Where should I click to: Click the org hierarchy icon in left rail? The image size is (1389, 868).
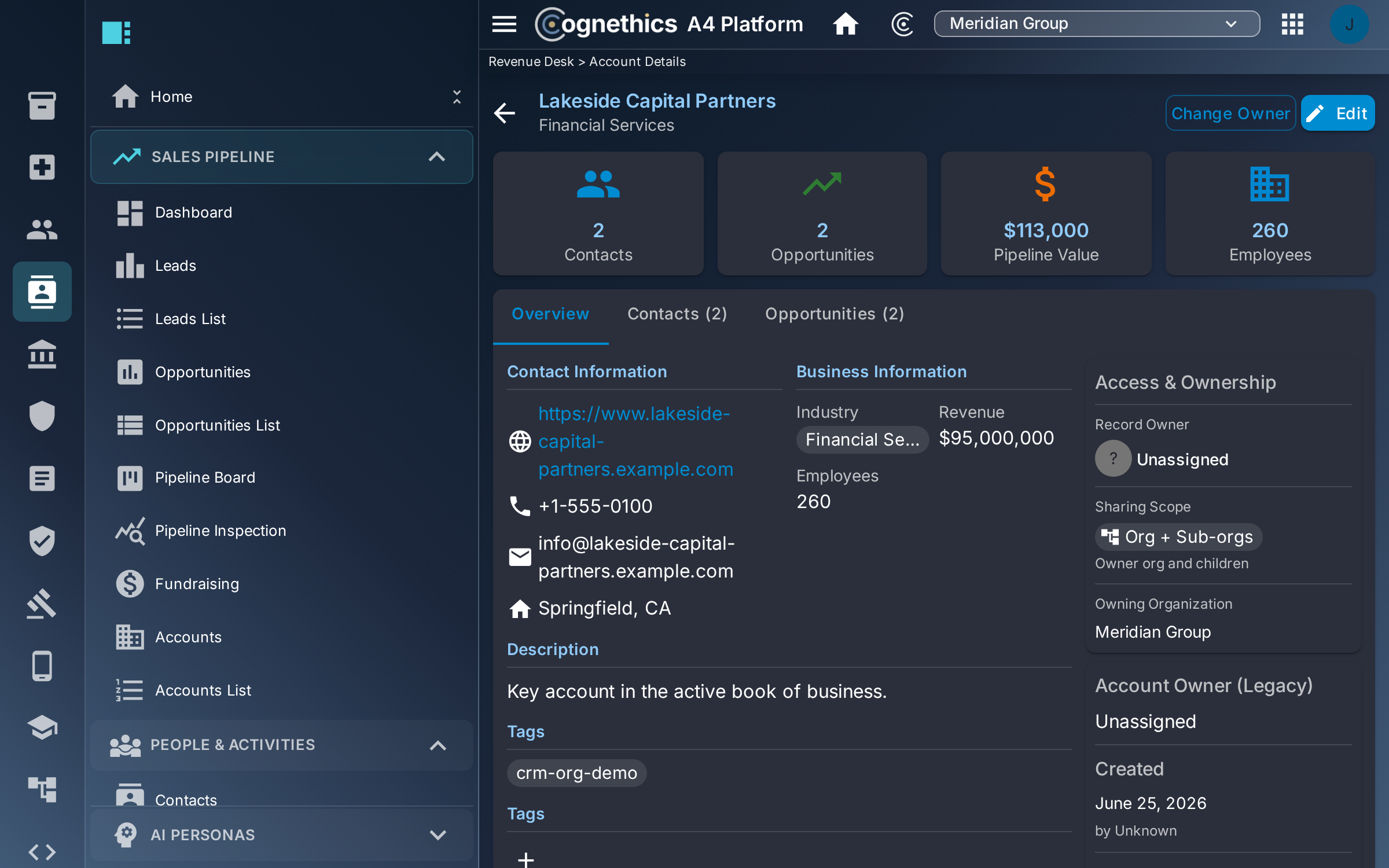pos(42,789)
